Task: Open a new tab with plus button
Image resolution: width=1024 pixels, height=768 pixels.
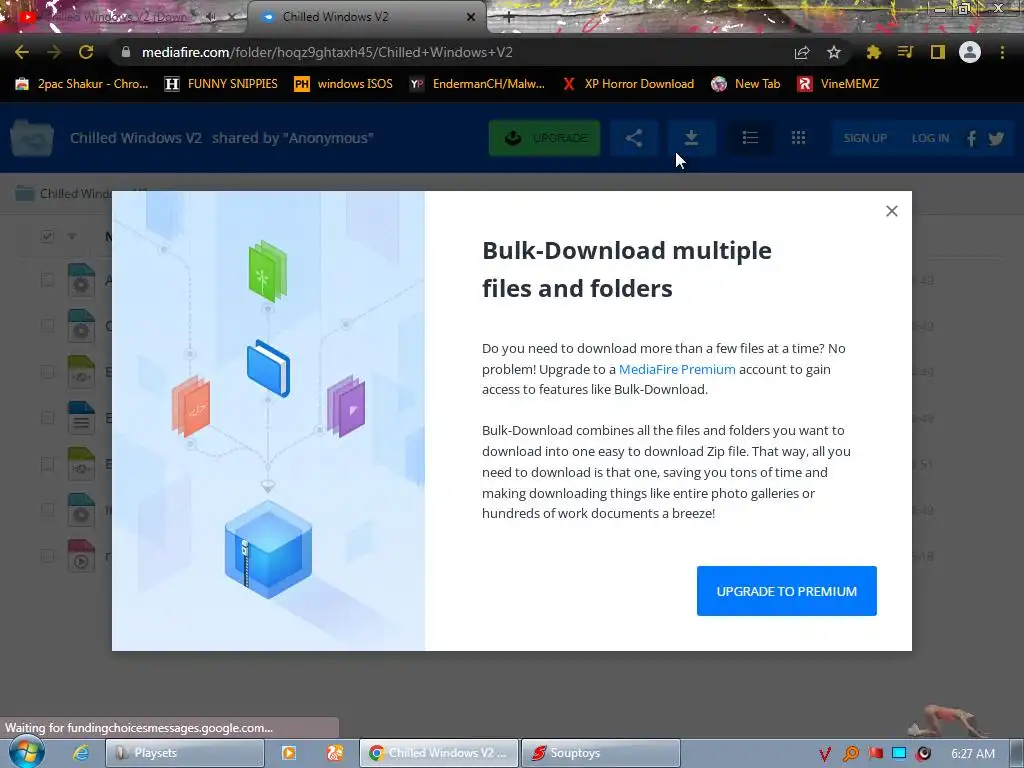Action: (509, 18)
